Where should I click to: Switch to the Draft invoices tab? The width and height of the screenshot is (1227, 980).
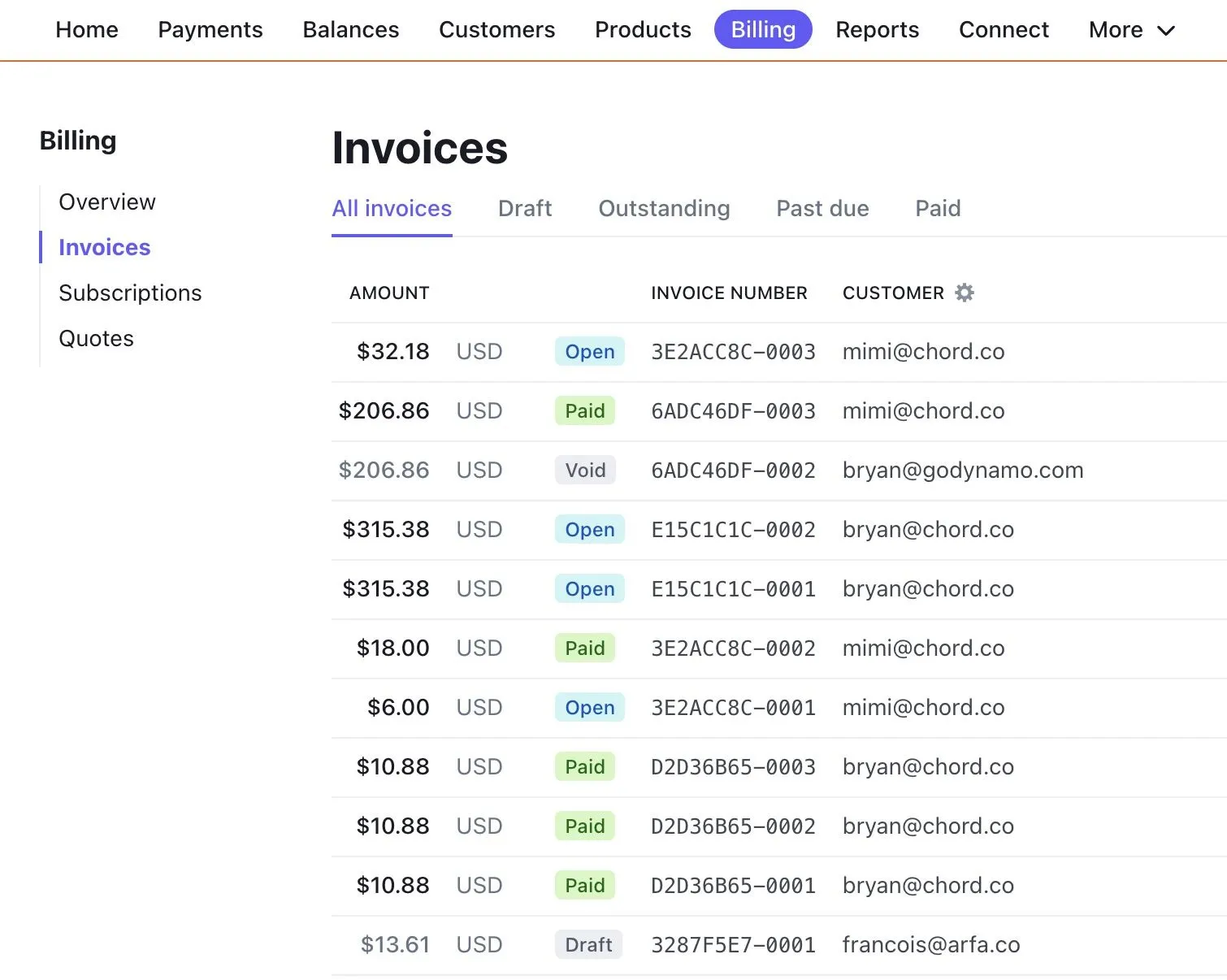(x=525, y=209)
